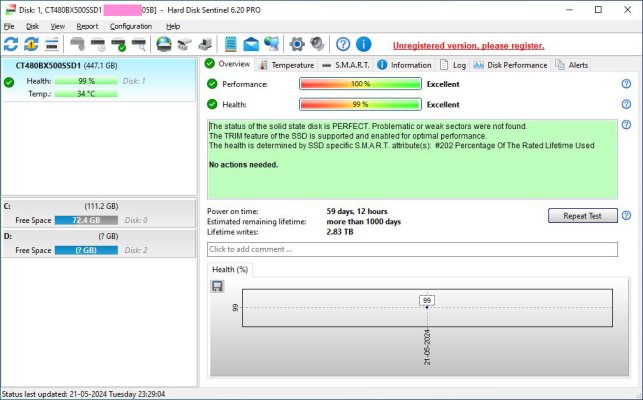This screenshot has height=400, width=643.
Task: Click the grey disk drives toolbar icon
Action: (x=185, y=44)
